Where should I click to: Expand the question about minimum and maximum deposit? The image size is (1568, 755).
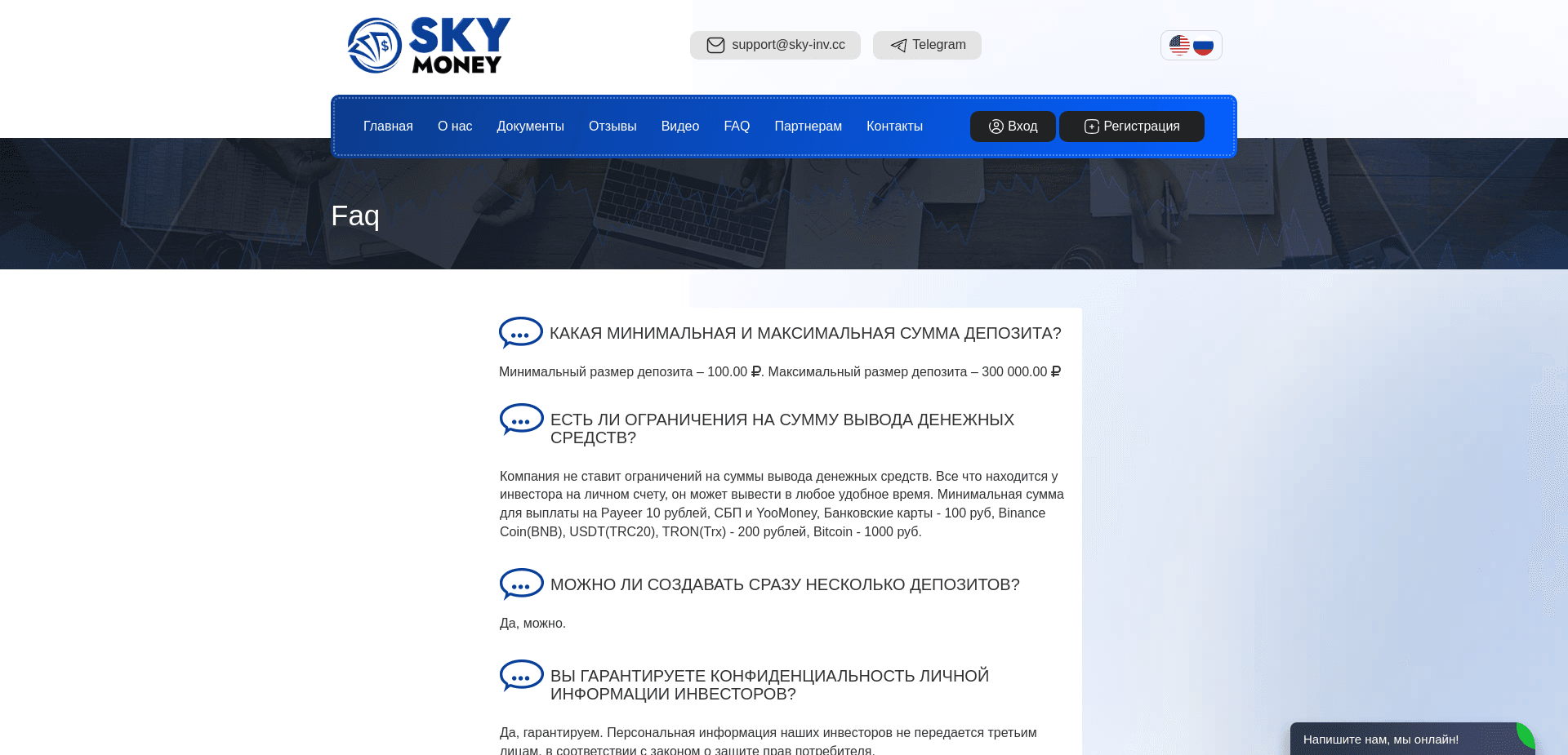point(804,333)
